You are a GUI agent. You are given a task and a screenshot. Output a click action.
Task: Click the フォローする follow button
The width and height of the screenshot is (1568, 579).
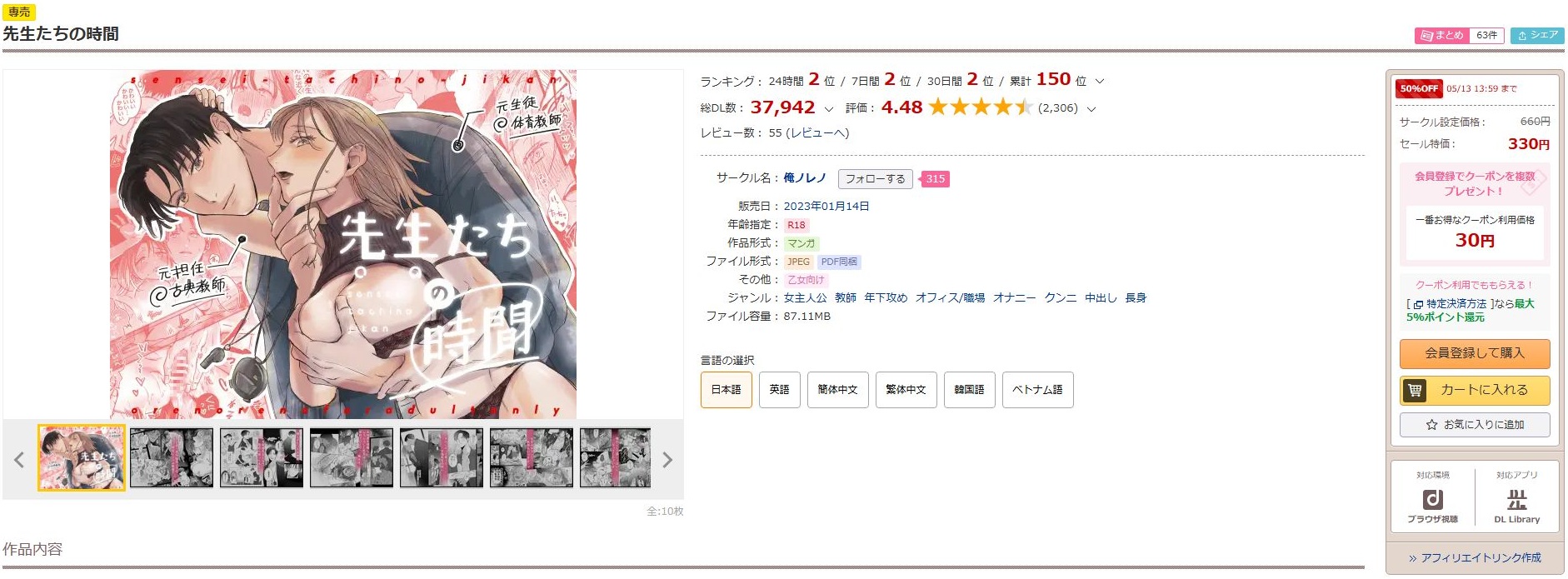coord(876,179)
